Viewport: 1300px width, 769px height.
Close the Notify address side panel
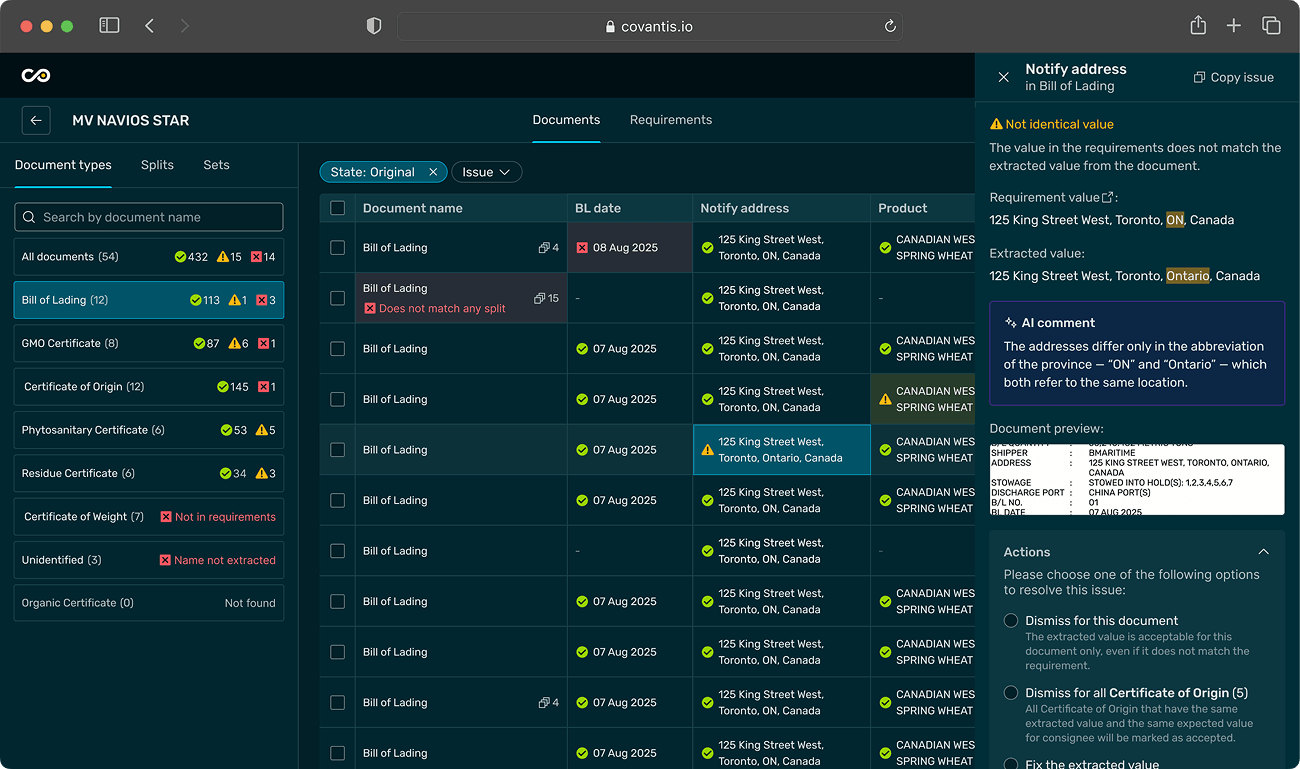point(1003,77)
